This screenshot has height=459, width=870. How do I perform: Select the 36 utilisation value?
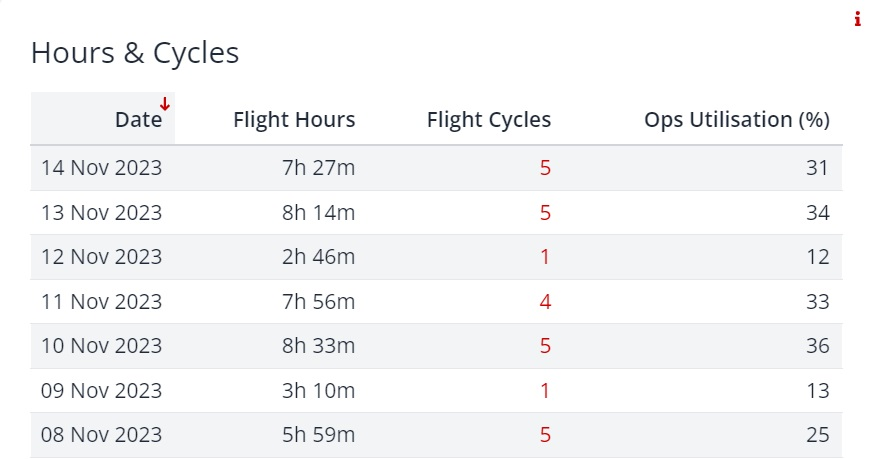click(818, 346)
